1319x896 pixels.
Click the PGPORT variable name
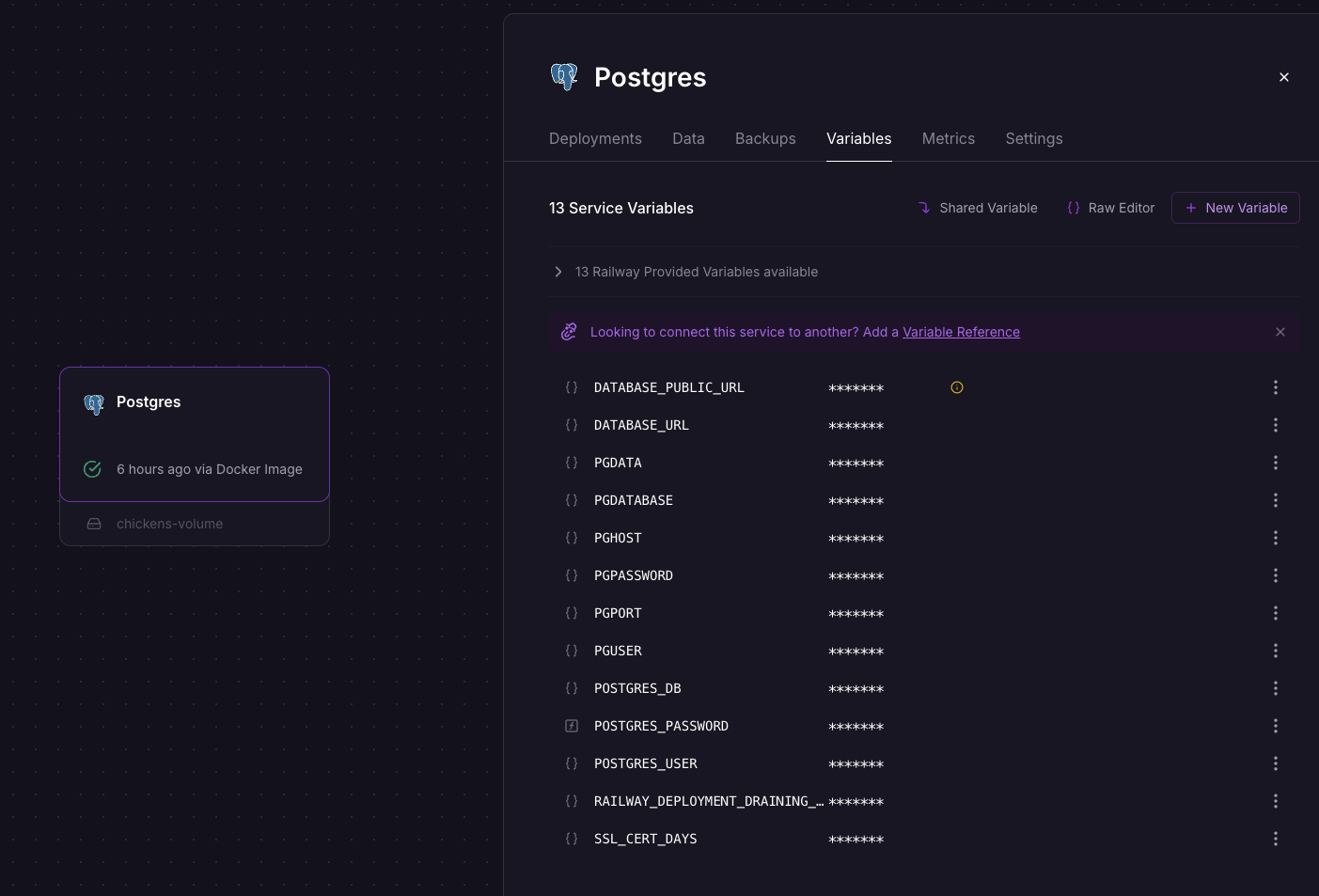click(618, 613)
